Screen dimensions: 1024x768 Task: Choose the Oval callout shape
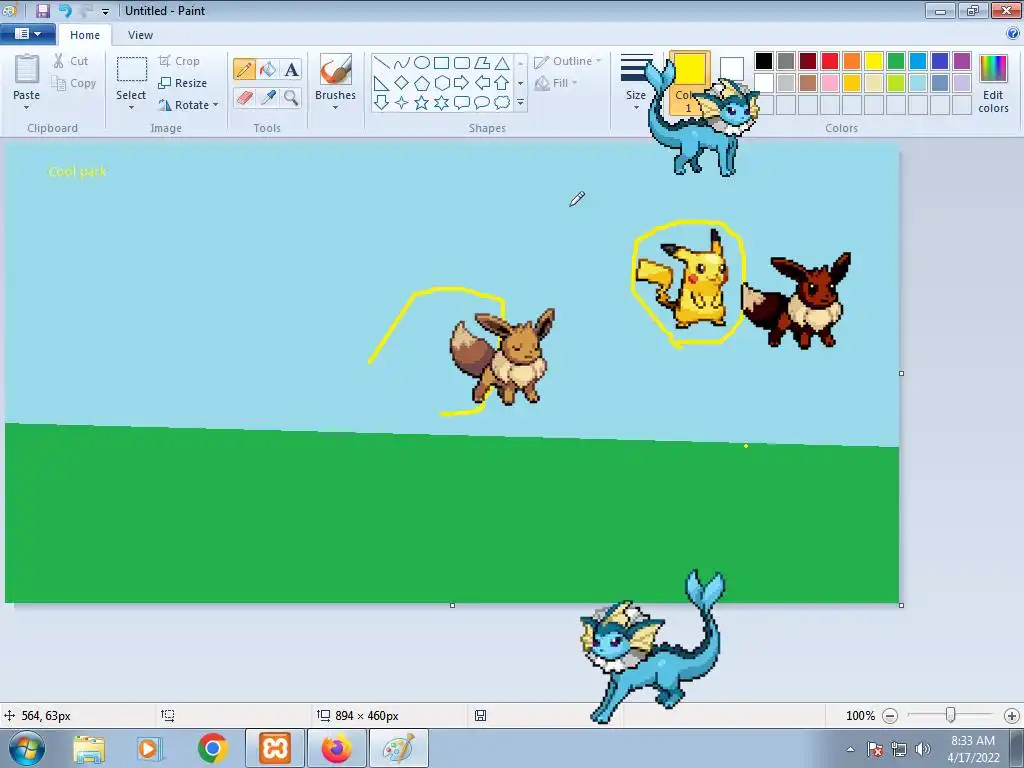(x=482, y=103)
